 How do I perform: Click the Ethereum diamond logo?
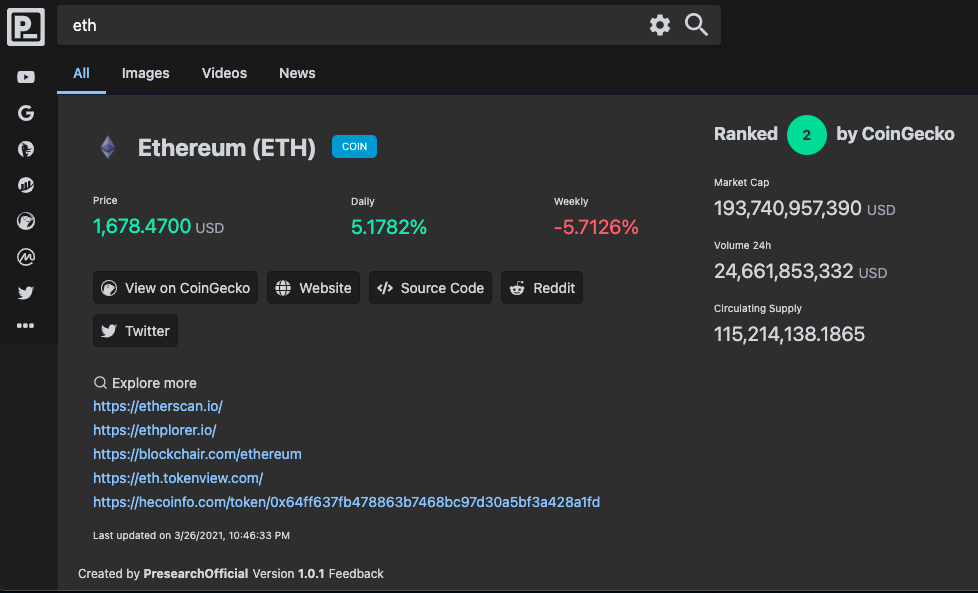tap(108, 147)
